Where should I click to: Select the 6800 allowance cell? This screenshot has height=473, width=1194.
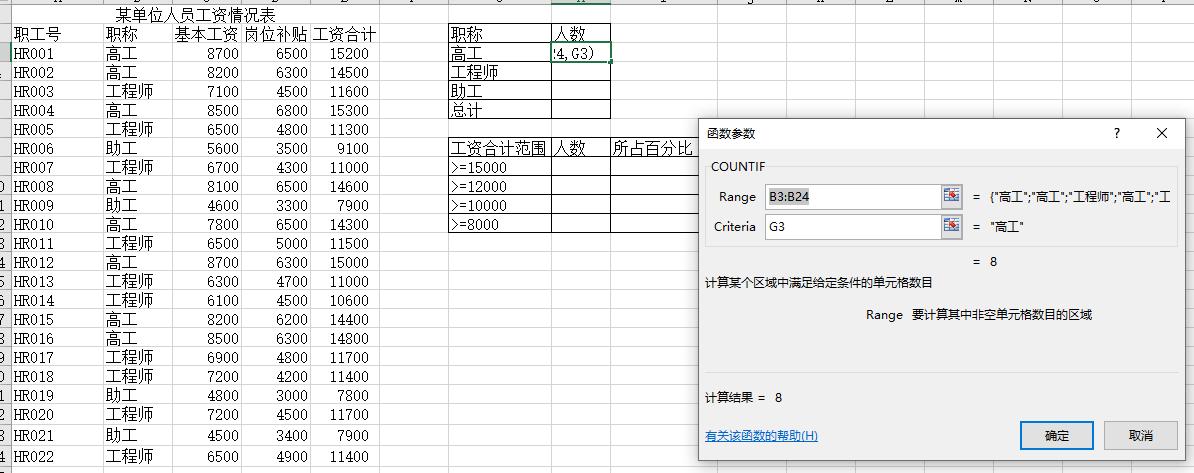276,110
